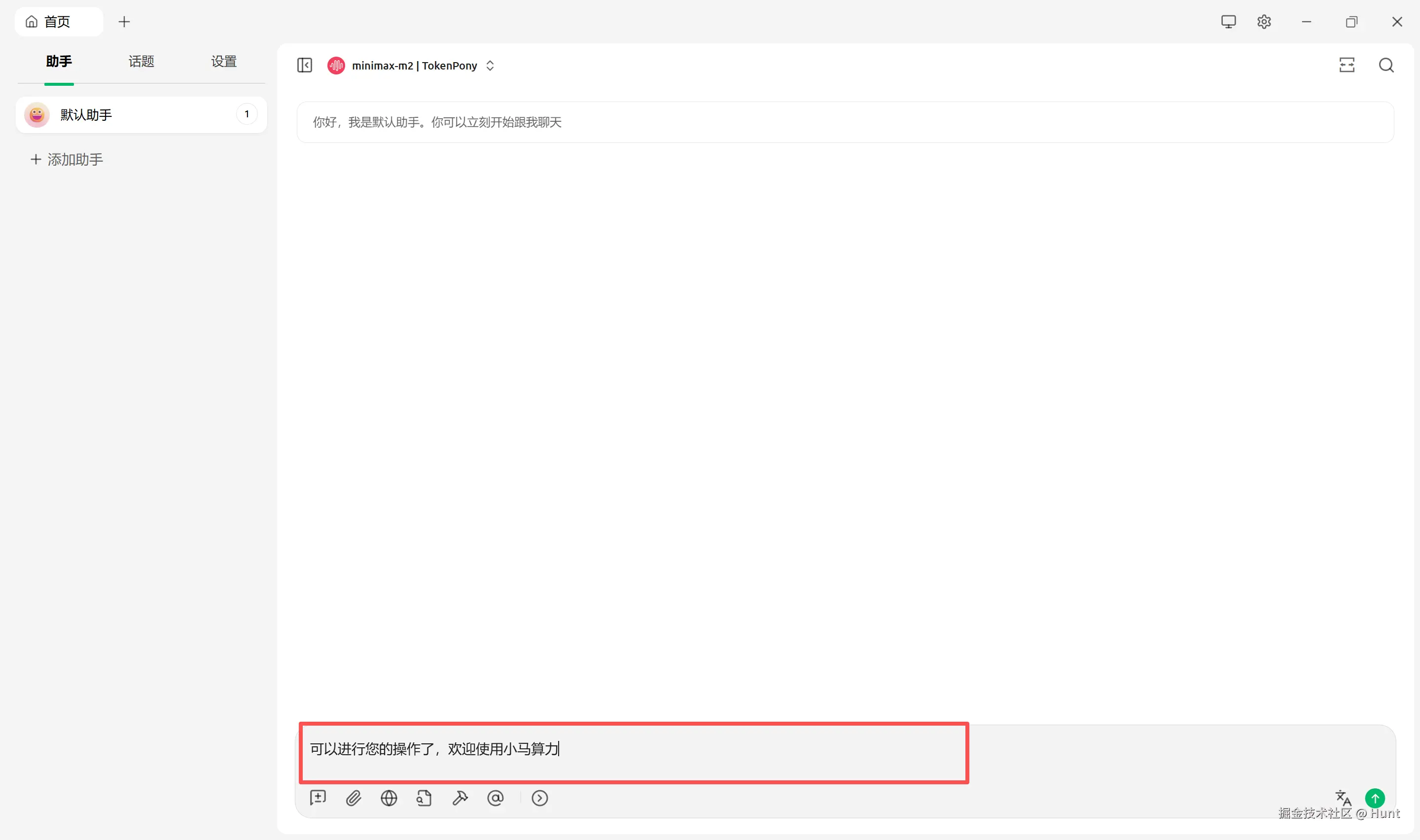Click the @ mention model icon
The image size is (1420, 840).
(495, 798)
